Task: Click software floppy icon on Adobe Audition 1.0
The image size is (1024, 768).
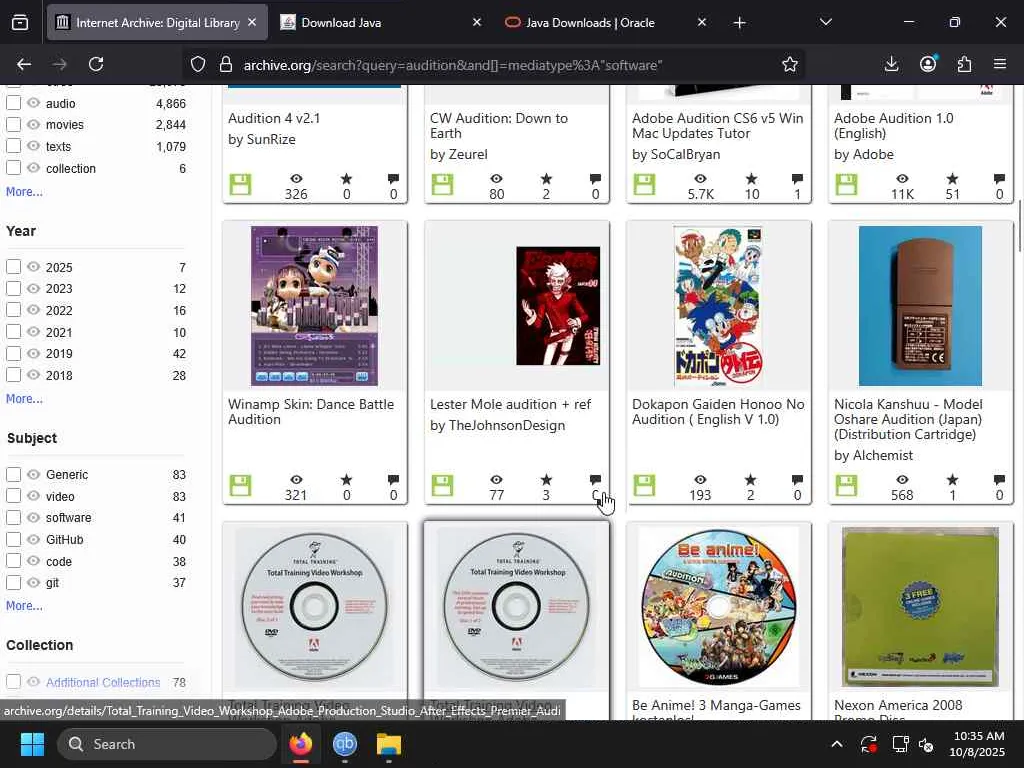Action: [x=846, y=185]
